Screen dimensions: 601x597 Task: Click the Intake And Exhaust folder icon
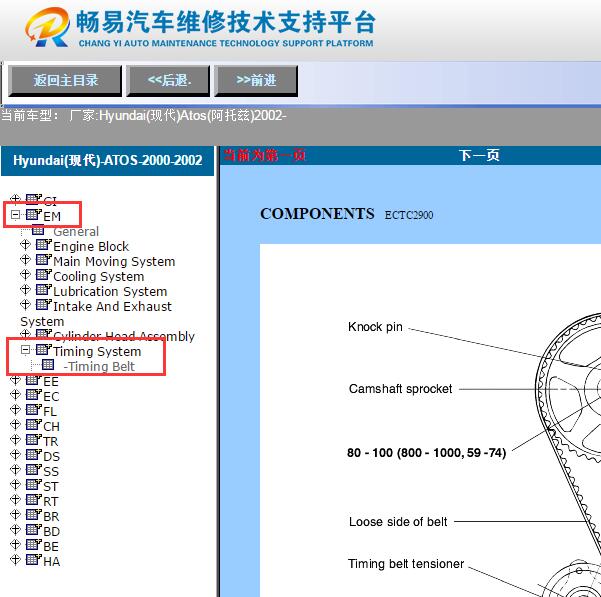click(43, 304)
